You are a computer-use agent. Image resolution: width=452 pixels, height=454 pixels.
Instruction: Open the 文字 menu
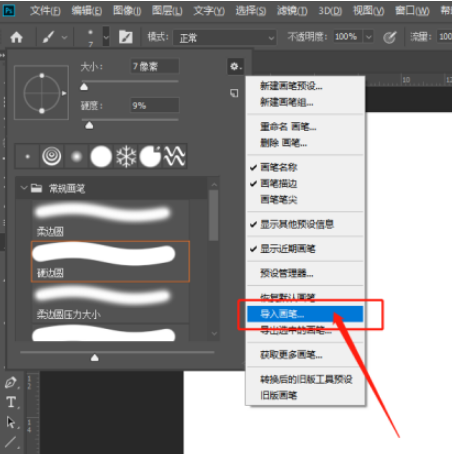pos(209,11)
